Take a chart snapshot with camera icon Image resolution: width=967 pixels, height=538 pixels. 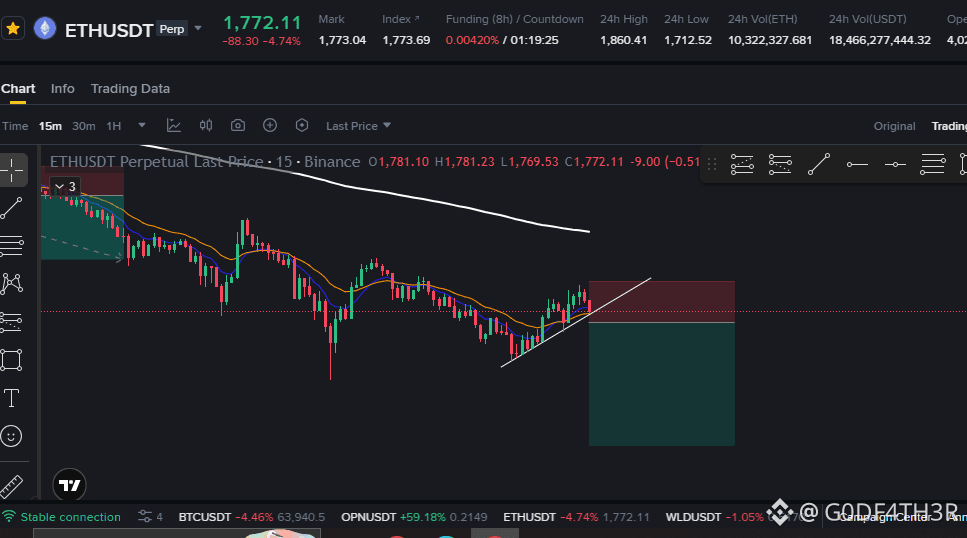237,125
